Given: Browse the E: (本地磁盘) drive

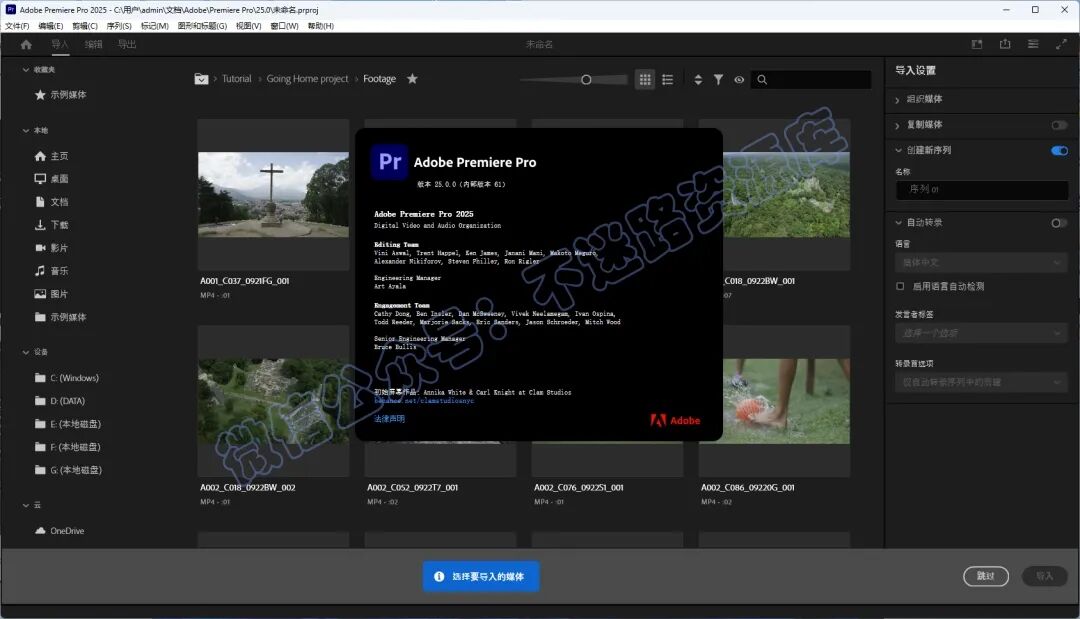Looking at the screenshot, I should (68, 424).
